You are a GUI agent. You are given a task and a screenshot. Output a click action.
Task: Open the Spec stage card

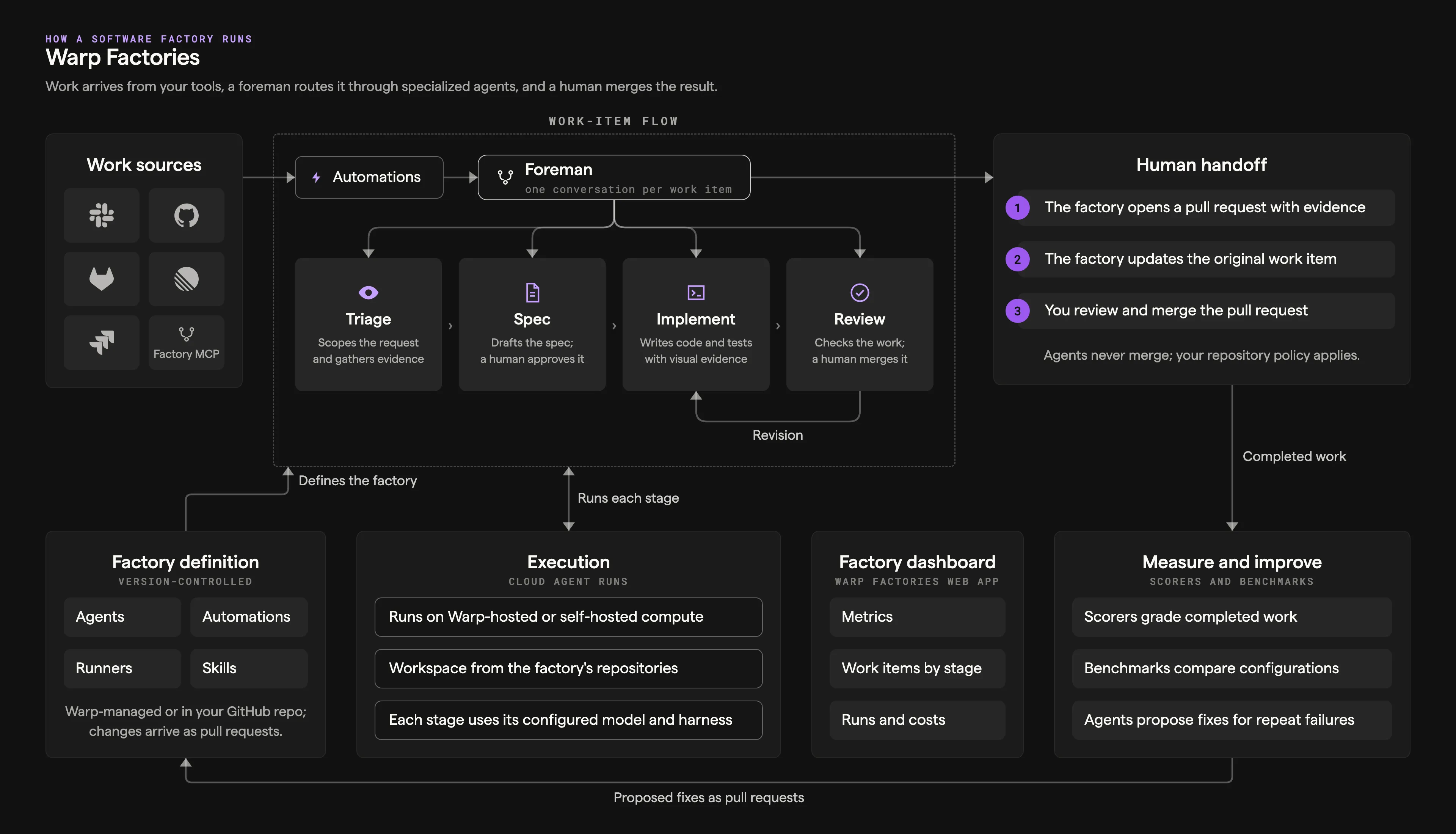tap(532, 324)
